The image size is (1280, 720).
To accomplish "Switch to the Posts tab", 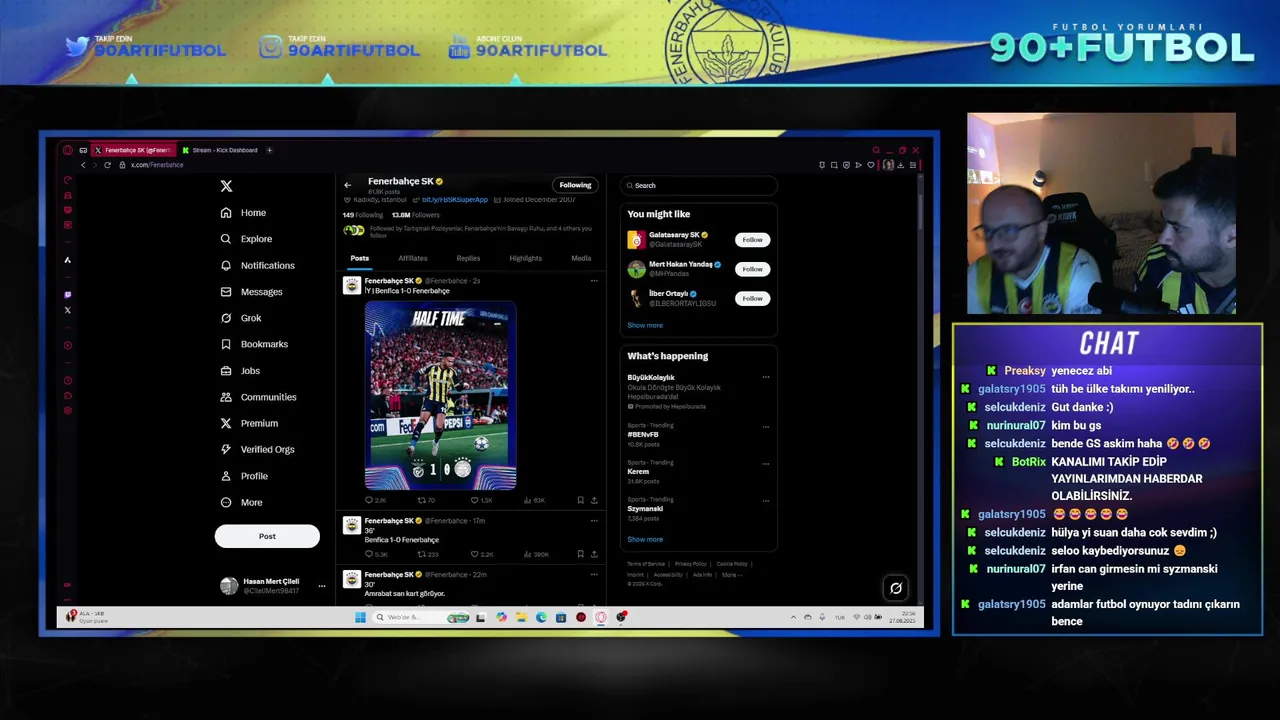I will [x=359, y=258].
